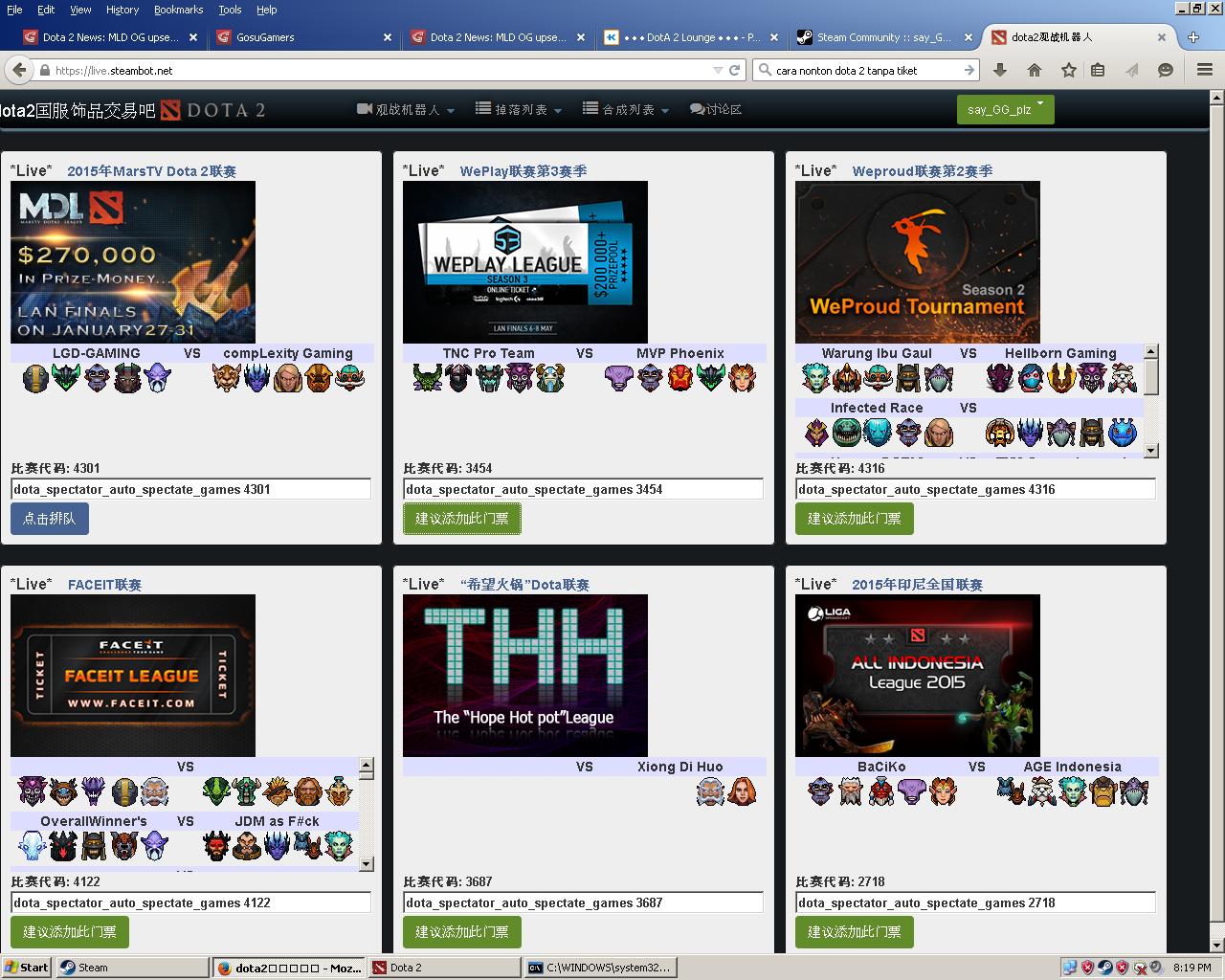Open the say_GG_plz user dropdown
This screenshot has height=980, width=1225.
(x=1005, y=109)
